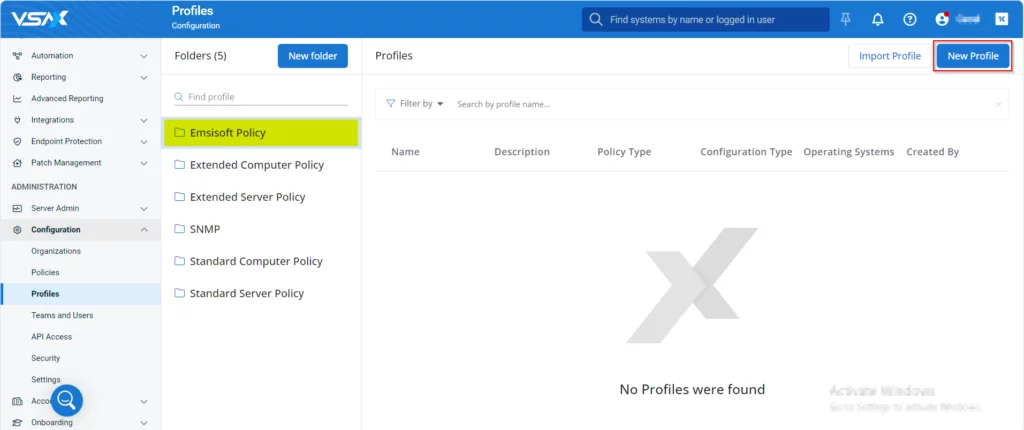
Task: Open the Filter by dropdown
Action: [415, 104]
